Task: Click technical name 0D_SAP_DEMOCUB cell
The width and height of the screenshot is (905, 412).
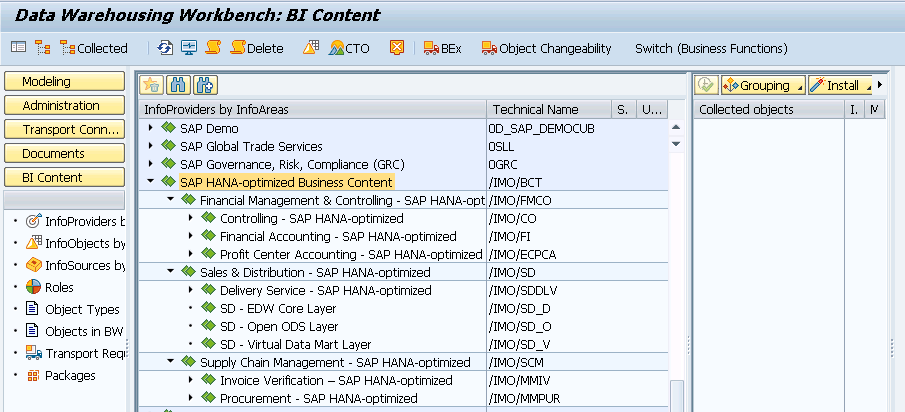Action: pyautogui.click(x=548, y=129)
